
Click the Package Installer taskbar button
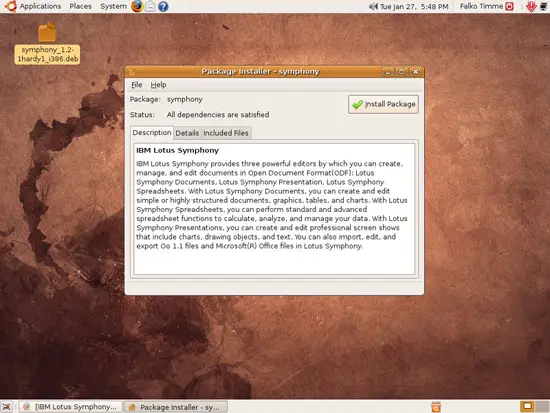point(176,407)
